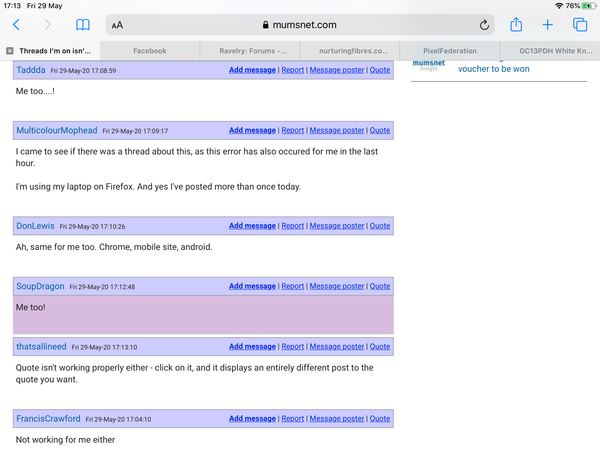
Task: Tap the Wi-Fi status icon
Action: point(559,6)
